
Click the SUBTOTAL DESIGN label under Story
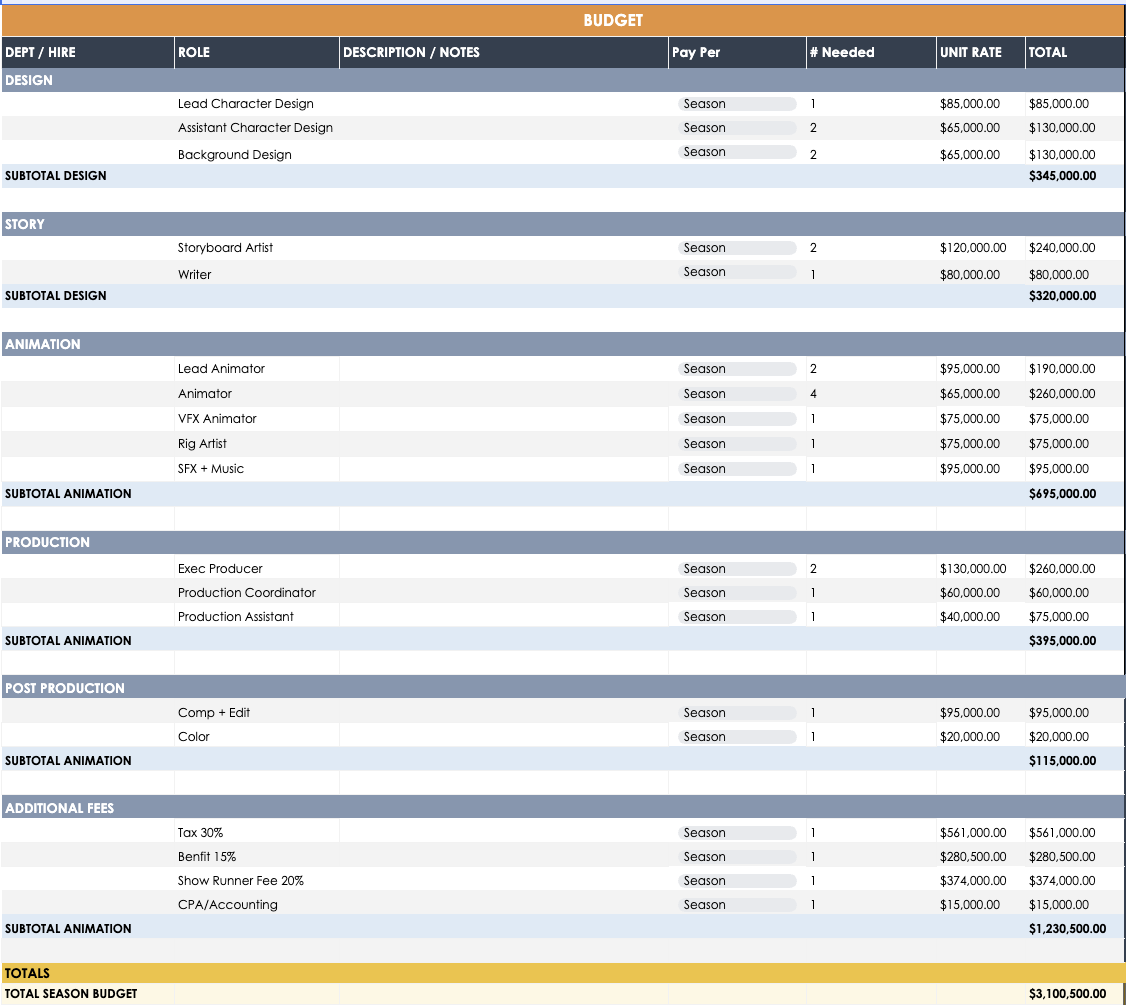(x=55, y=296)
